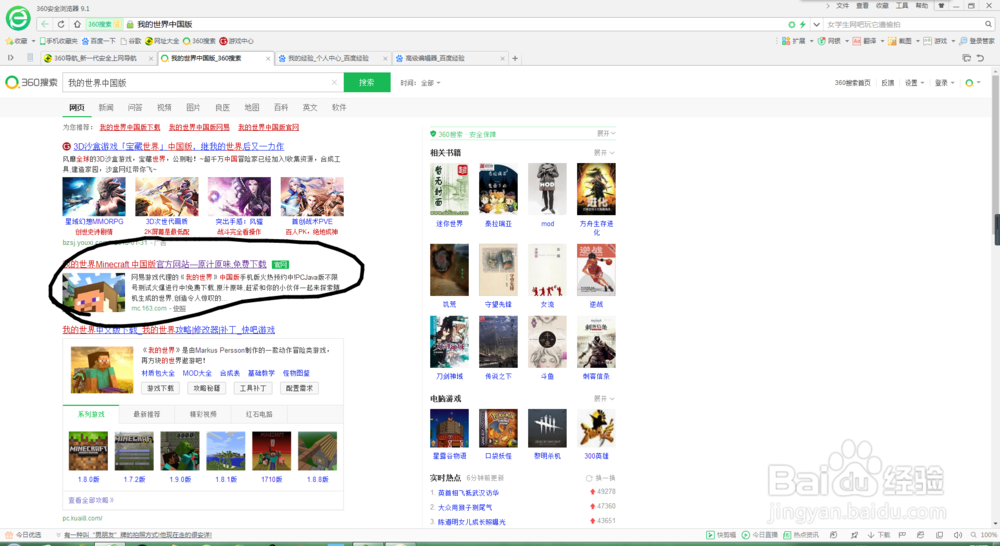
Task: Click the 攻略秘籍 button
Action: point(207,388)
